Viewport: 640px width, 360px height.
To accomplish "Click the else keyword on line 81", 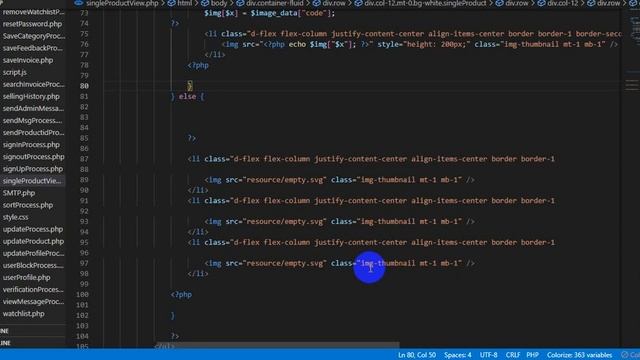I will click(x=187, y=96).
